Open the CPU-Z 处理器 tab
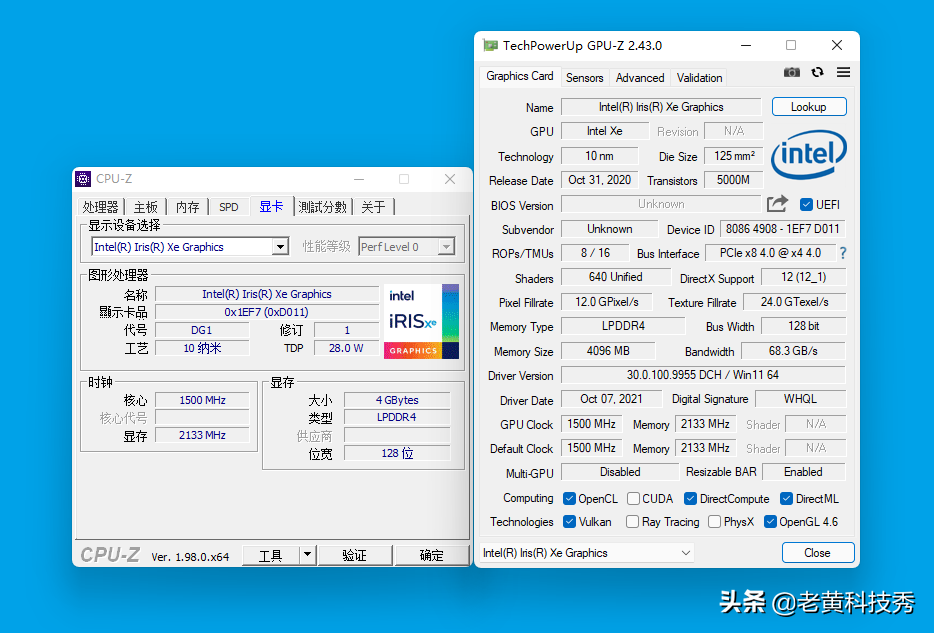 (101, 207)
